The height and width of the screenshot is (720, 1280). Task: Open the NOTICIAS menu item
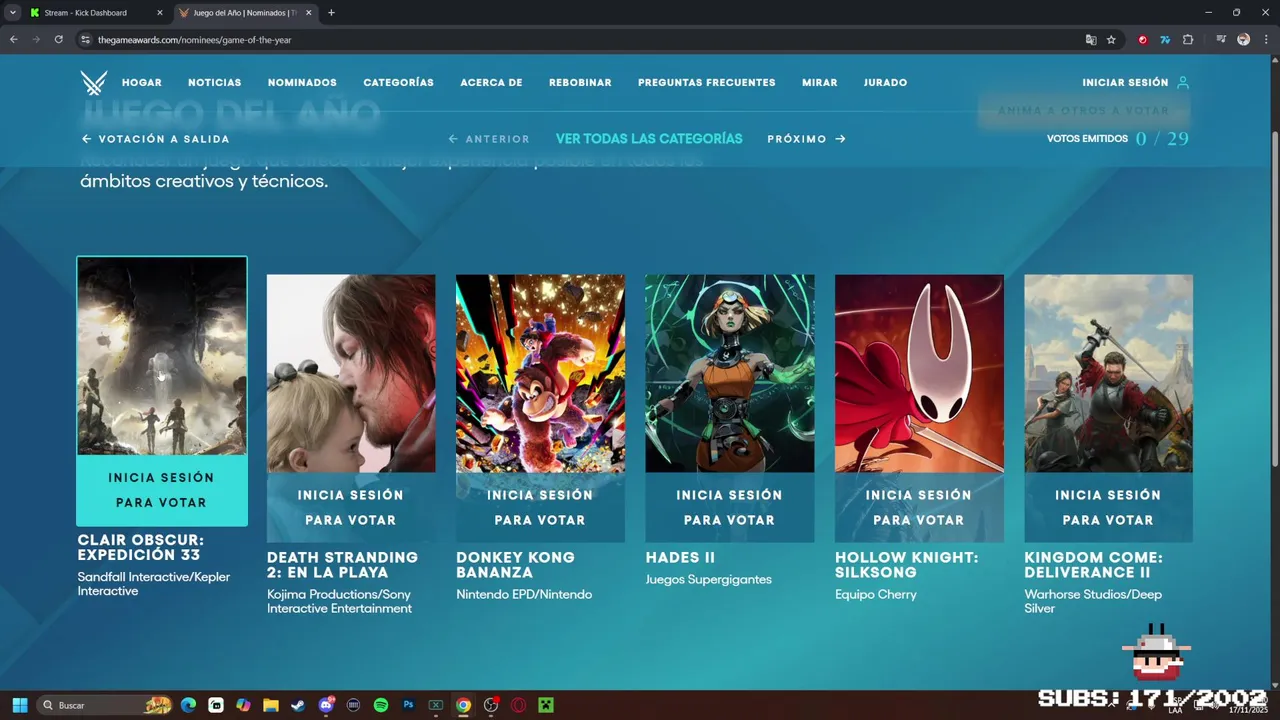point(214,83)
